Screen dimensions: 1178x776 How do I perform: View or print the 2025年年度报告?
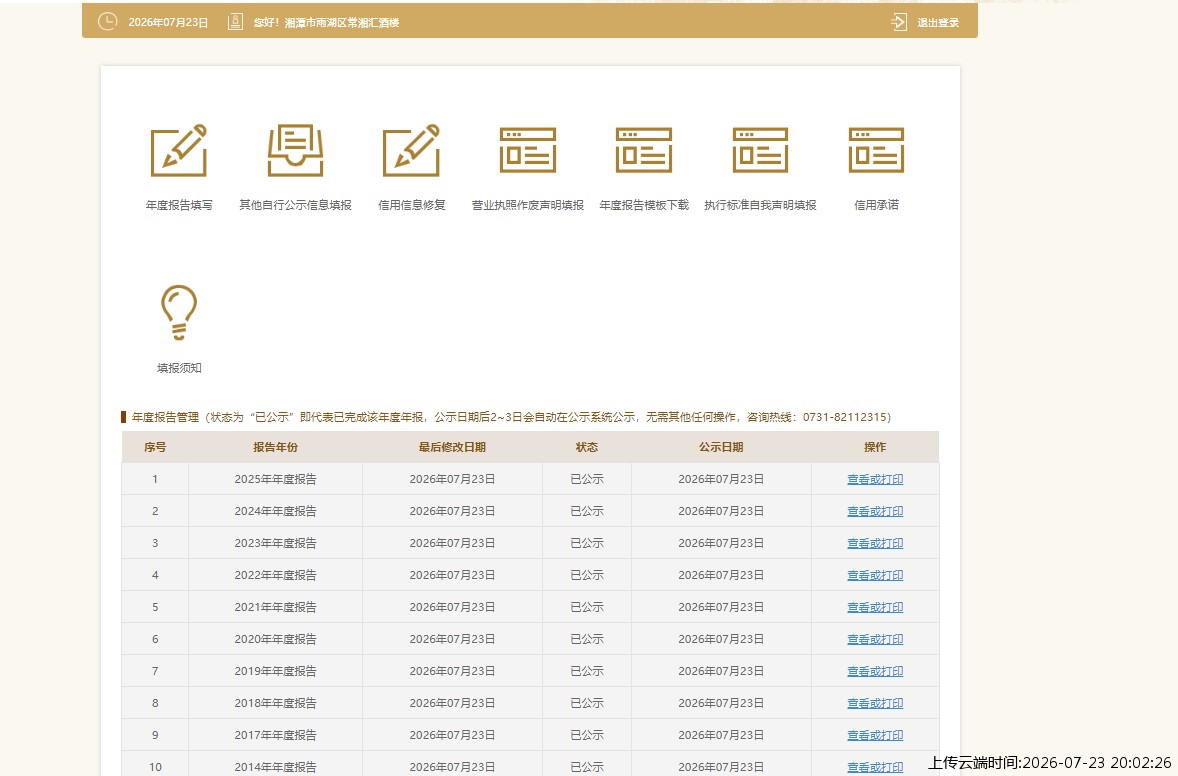point(875,479)
